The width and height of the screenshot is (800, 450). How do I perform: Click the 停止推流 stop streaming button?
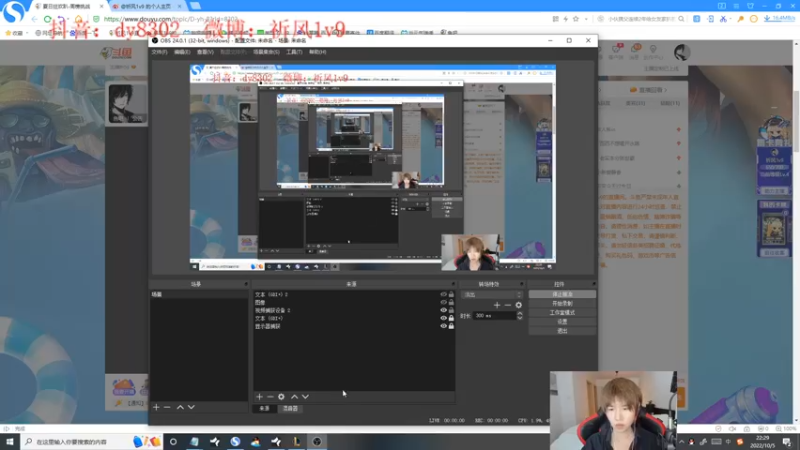point(562,294)
